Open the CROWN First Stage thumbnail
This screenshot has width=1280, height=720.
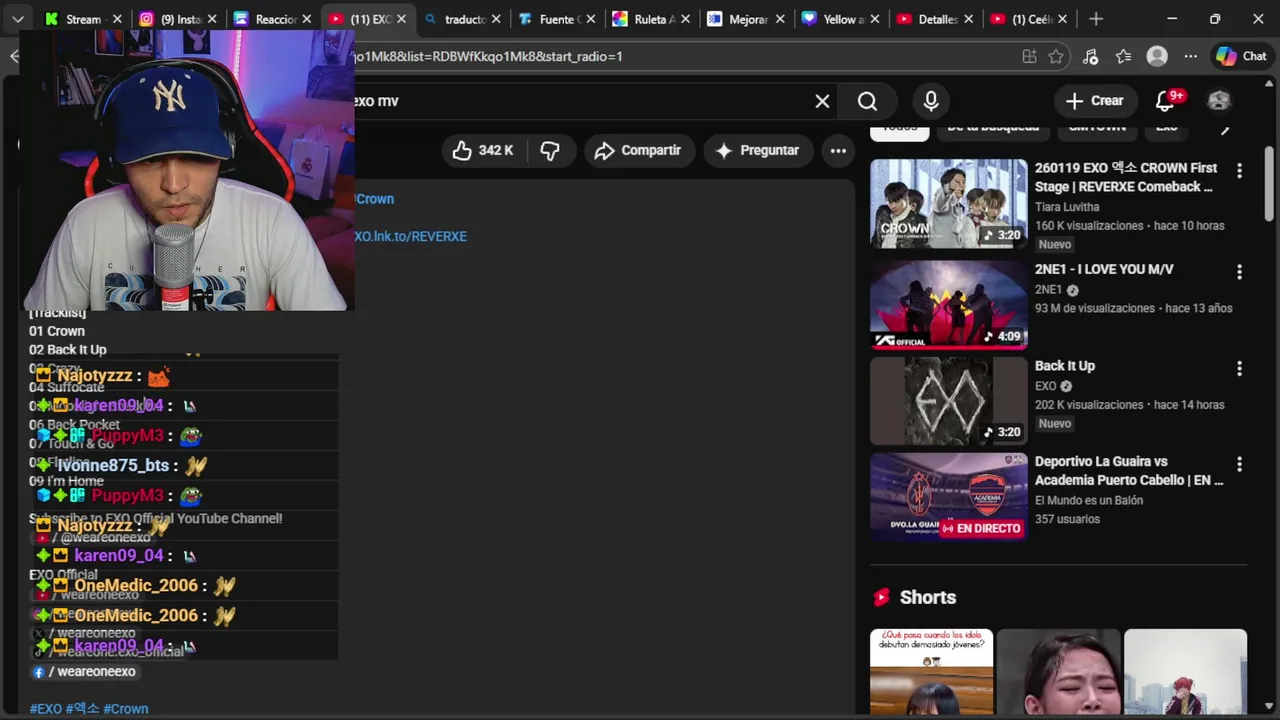click(948, 204)
